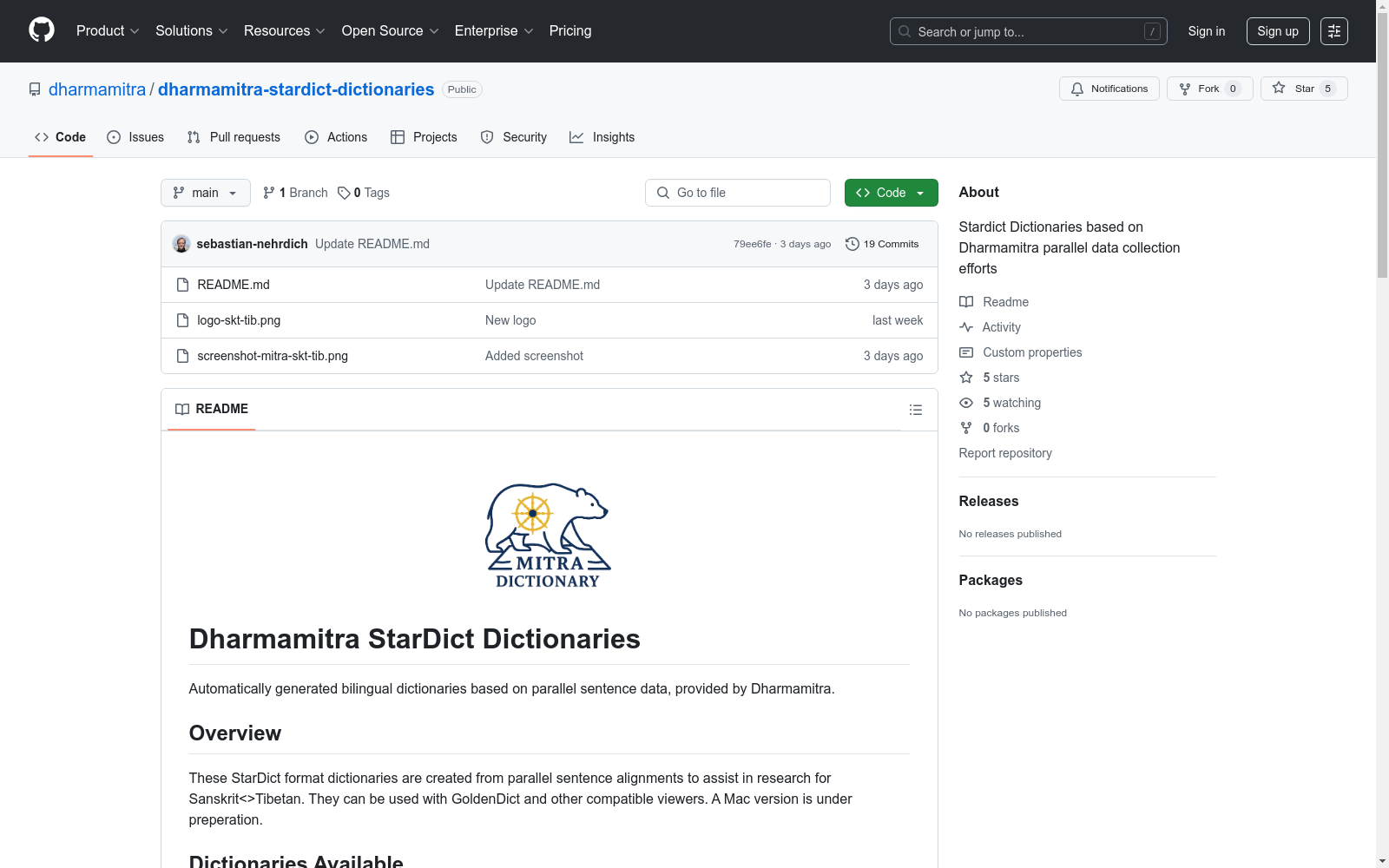Select the Code tab

click(x=61, y=137)
